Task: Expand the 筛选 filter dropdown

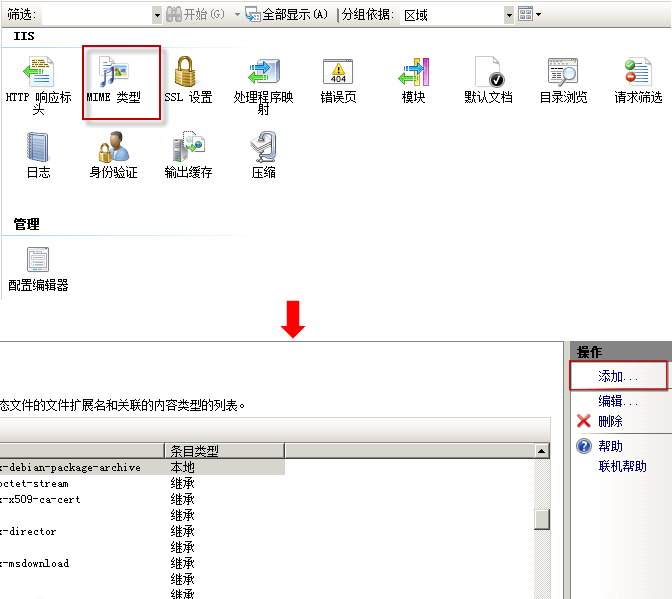Action: (x=157, y=15)
